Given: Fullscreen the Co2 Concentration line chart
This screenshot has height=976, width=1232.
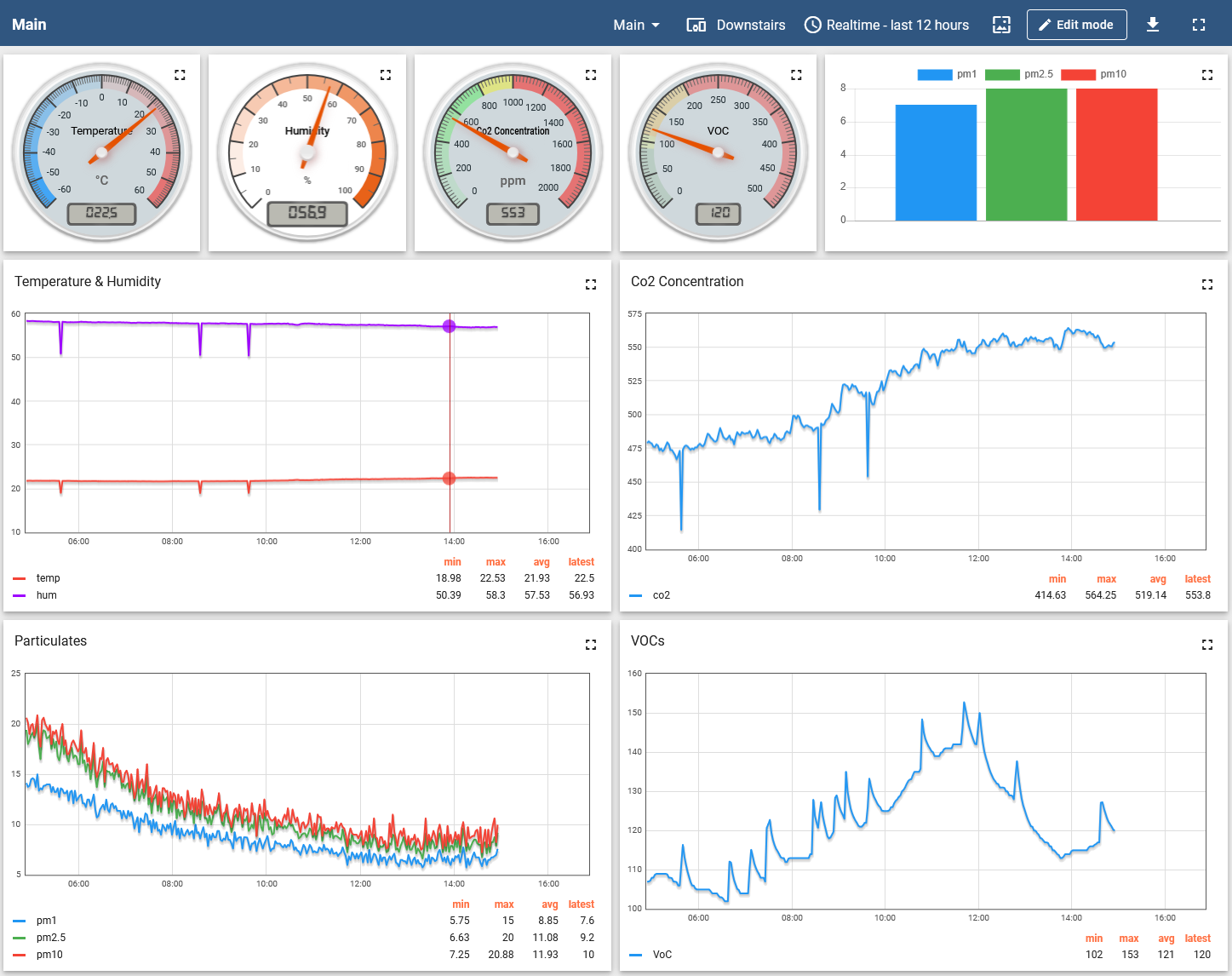Looking at the screenshot, I should coord(1206,284).
